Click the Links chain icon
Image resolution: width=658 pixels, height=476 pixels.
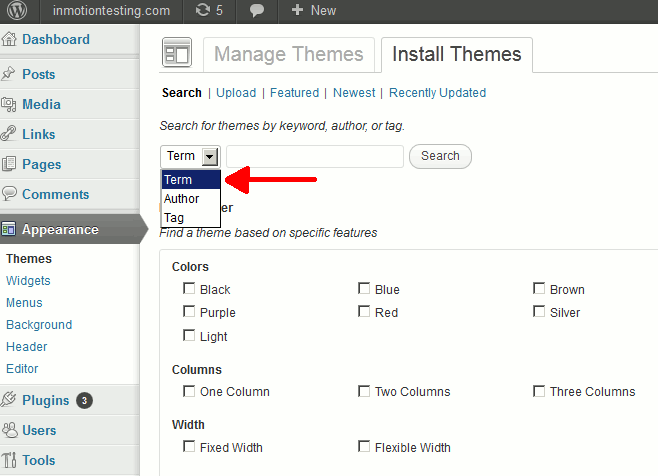pyautogui.click(x=10, y=134)
